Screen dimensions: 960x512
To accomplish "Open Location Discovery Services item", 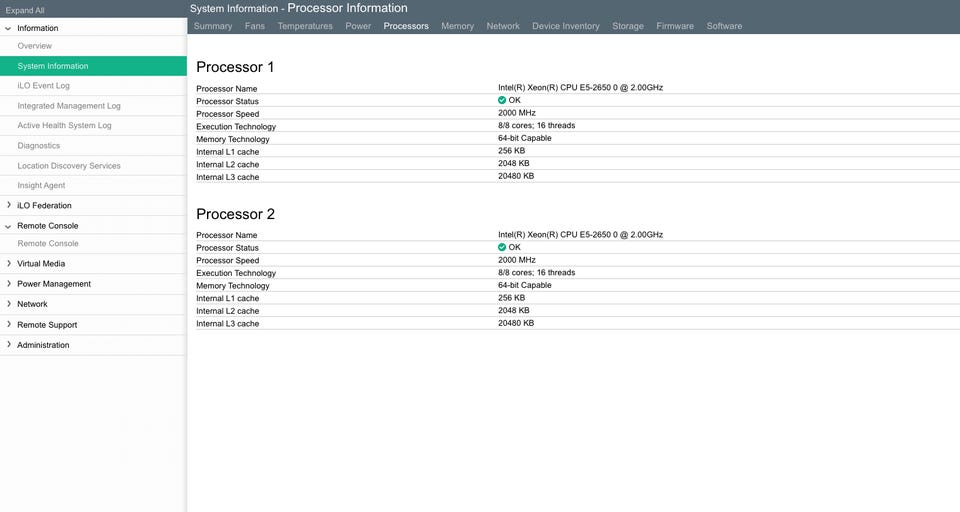I will (x=69, y=166).
